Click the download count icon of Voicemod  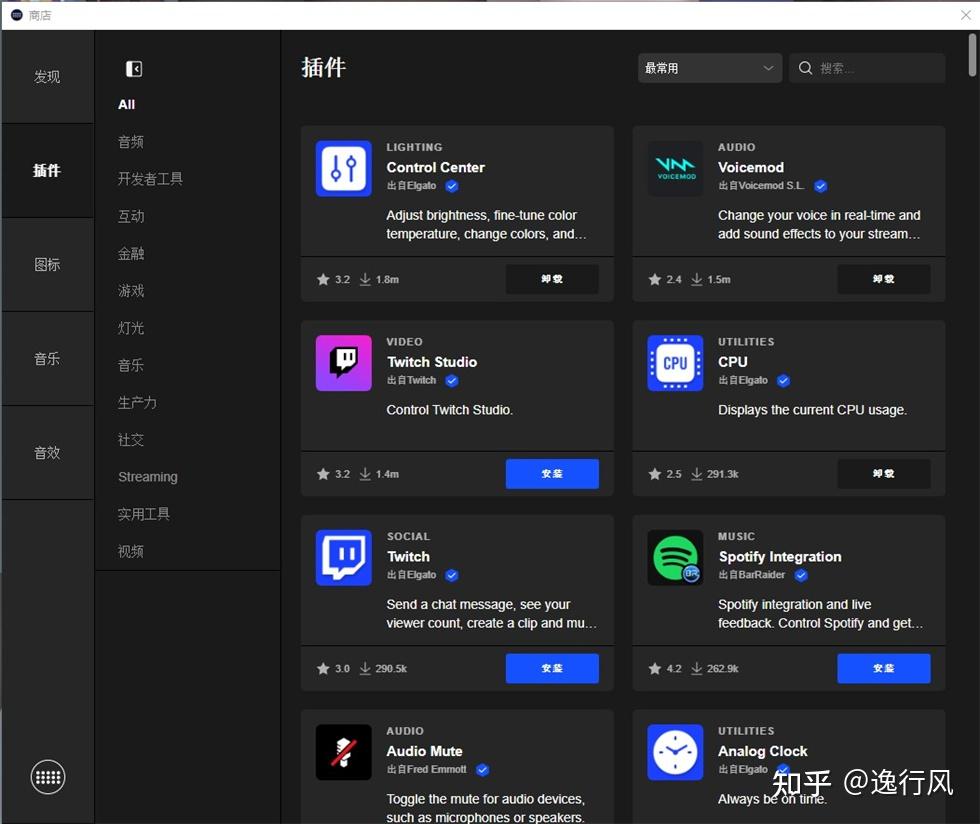696,279
